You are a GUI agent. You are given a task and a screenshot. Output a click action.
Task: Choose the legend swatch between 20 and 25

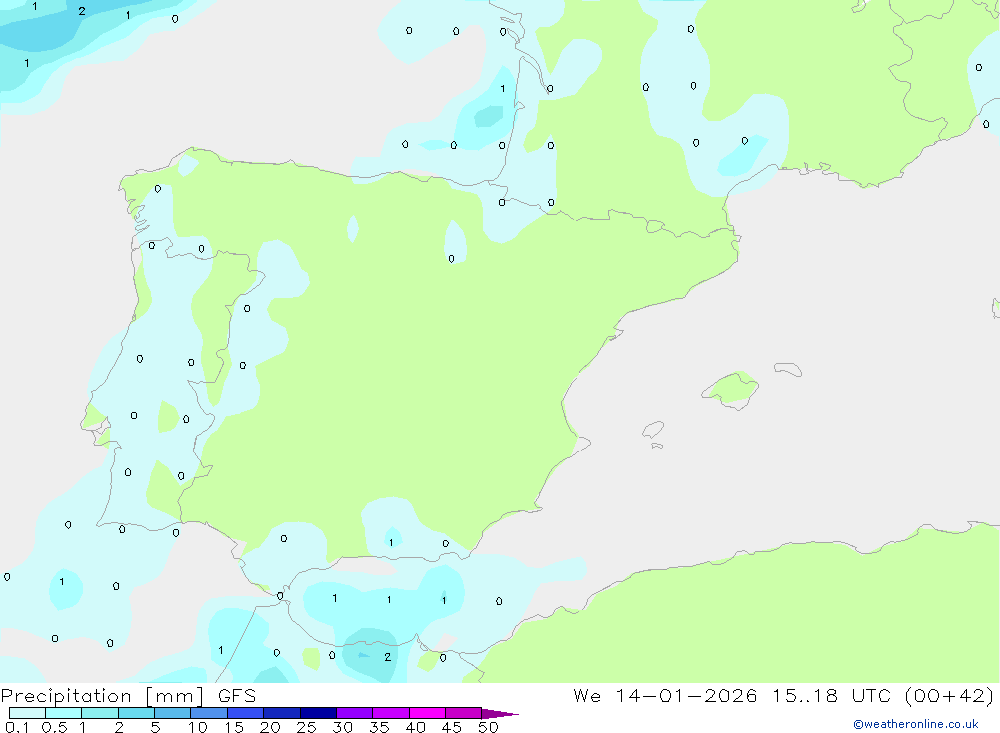(282, 713)
